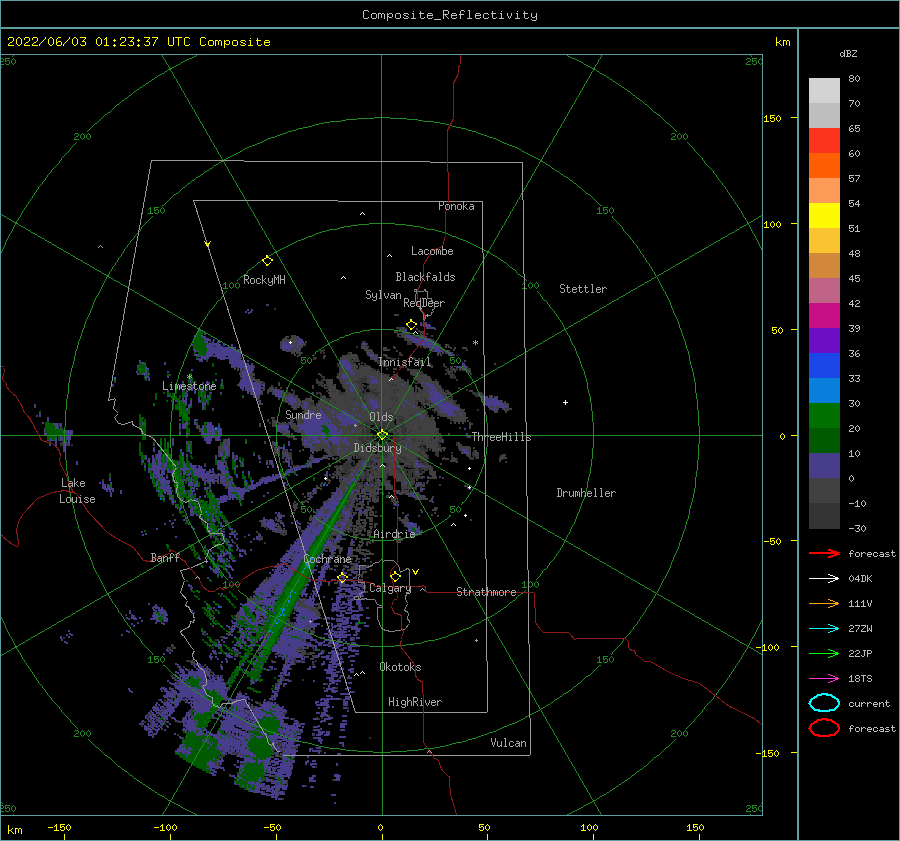Viewport: 900px width, 841px height.
Task: Click the white 04DK arrow icon
Action: [x=824, y=578]
